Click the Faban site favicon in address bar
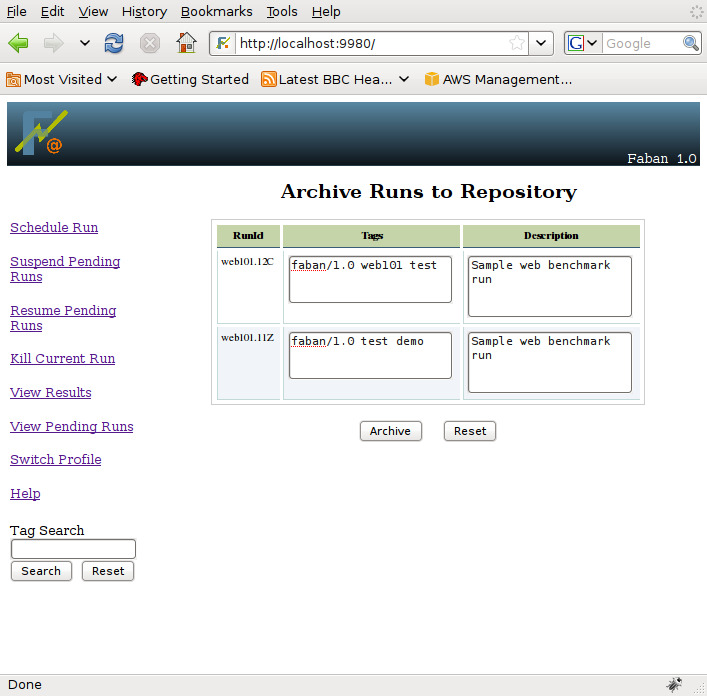 pos(223,43)
